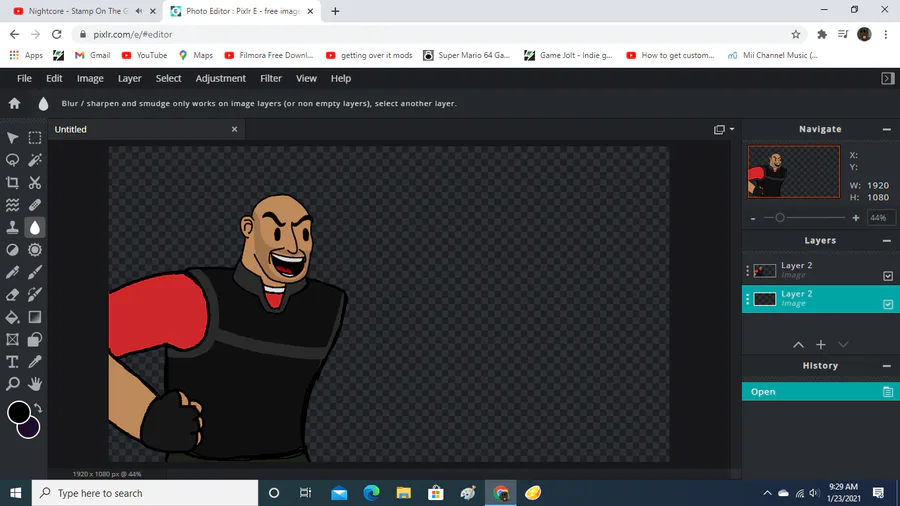Toggle visibility of the unselected top Layer 2
This screenshot has width=900, height=506.
tap(887, 276)
